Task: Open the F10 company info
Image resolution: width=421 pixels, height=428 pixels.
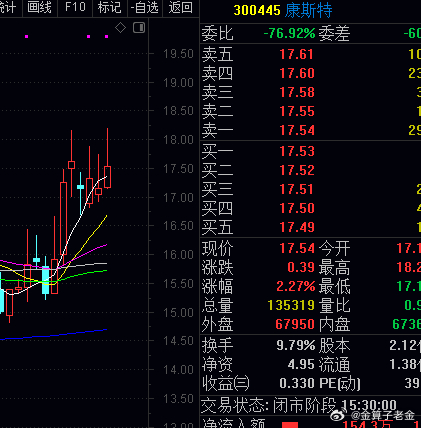Action: click(75, 7)
